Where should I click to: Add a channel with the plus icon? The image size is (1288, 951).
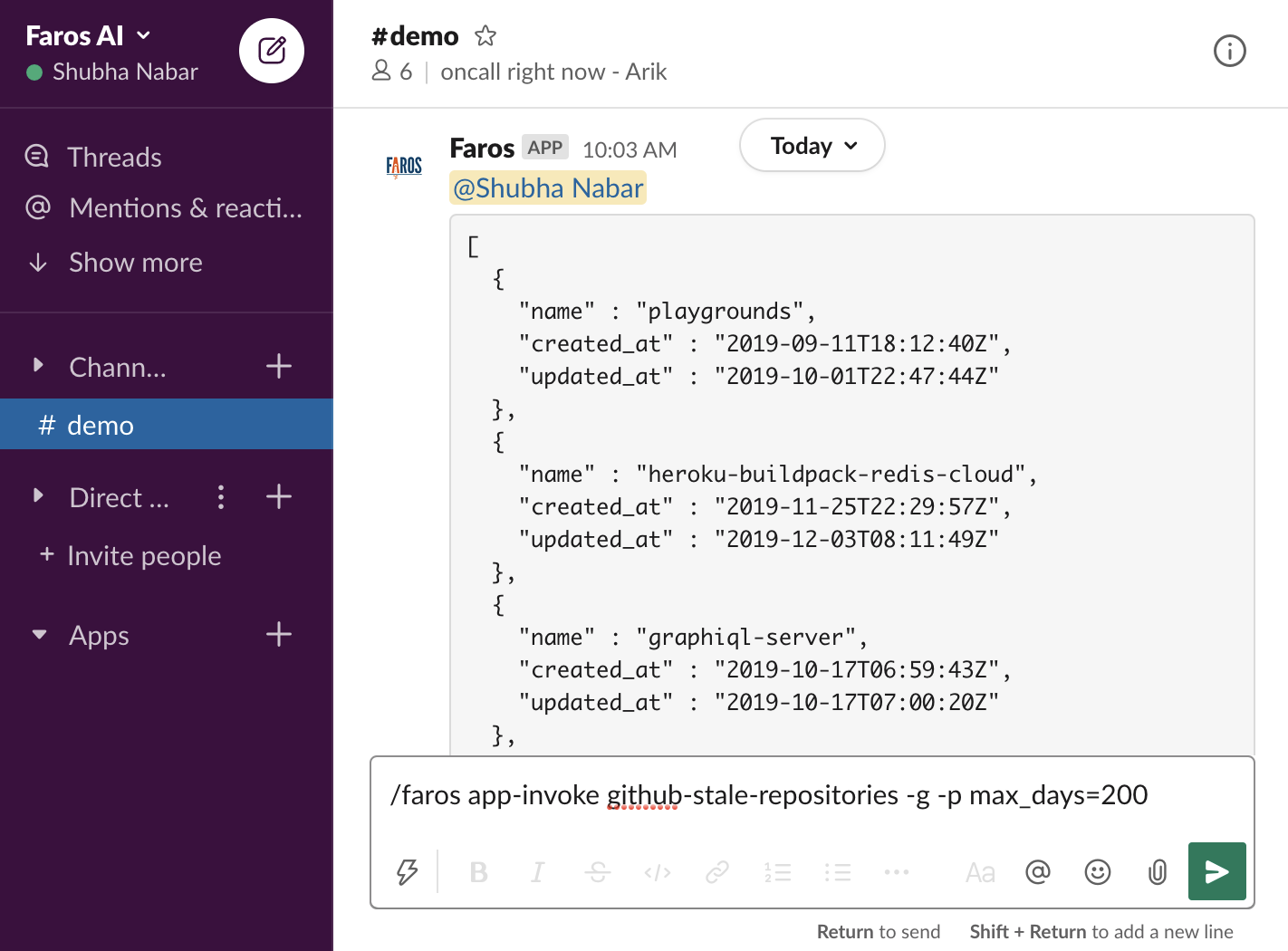click(x=279, y=366)
